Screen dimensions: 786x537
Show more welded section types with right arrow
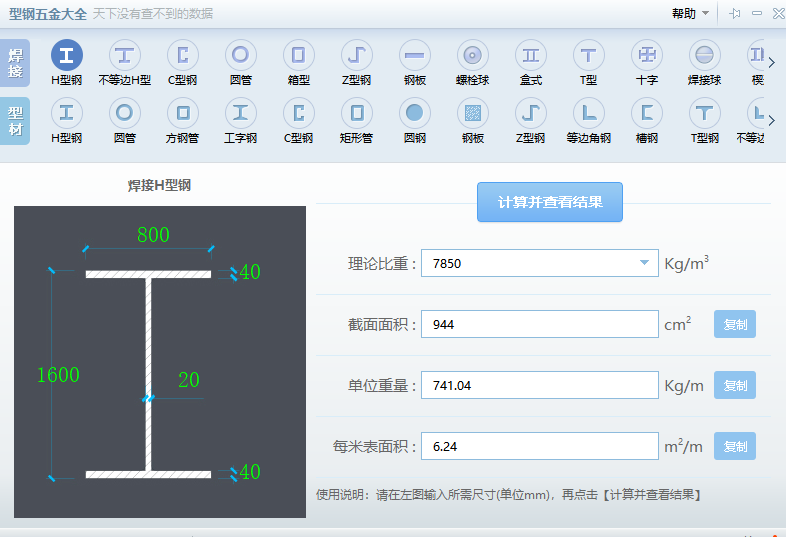click(x=772, y=63)
